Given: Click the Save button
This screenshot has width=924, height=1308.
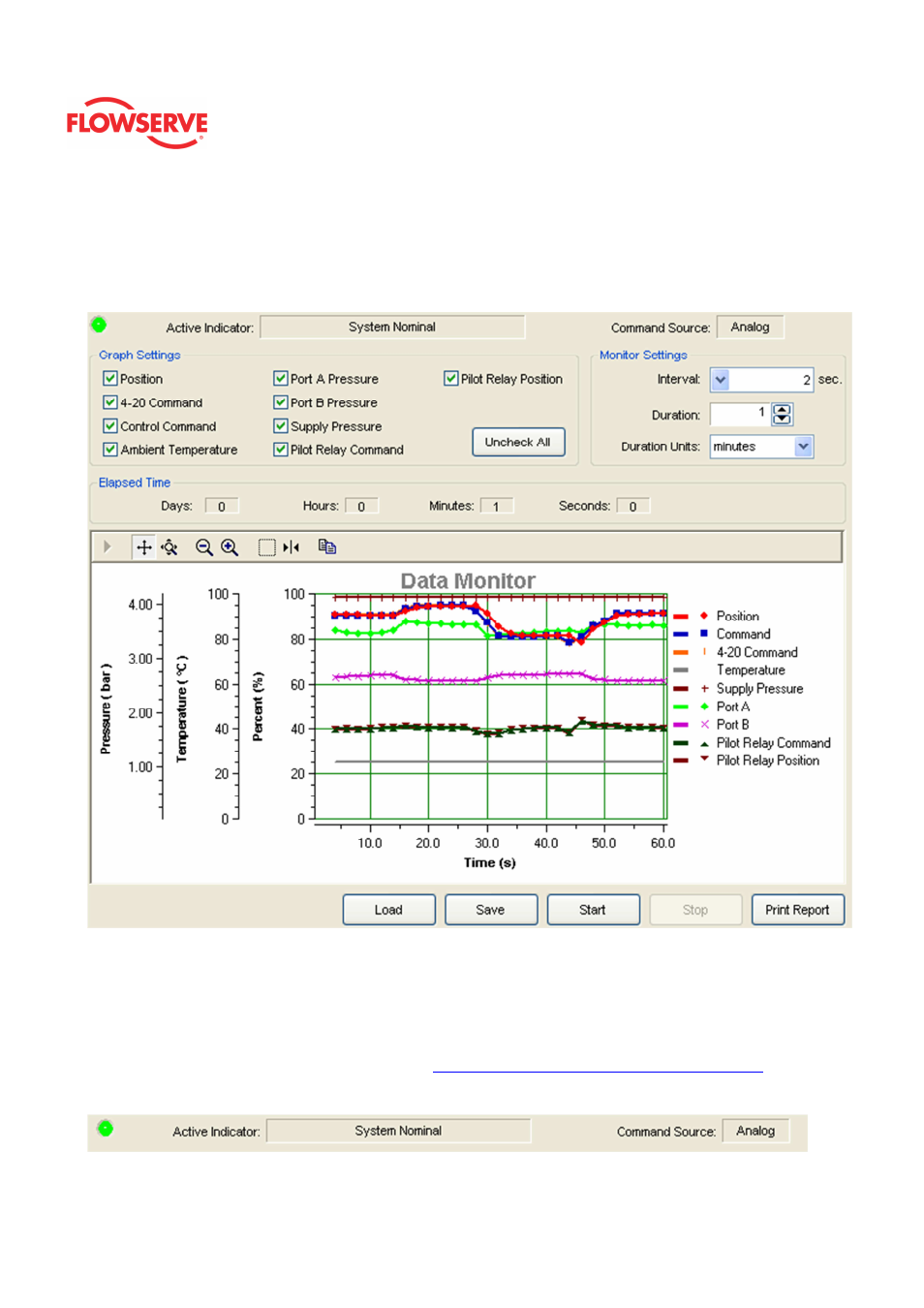Looking at the screenshot, I should (x=491, y=910).
